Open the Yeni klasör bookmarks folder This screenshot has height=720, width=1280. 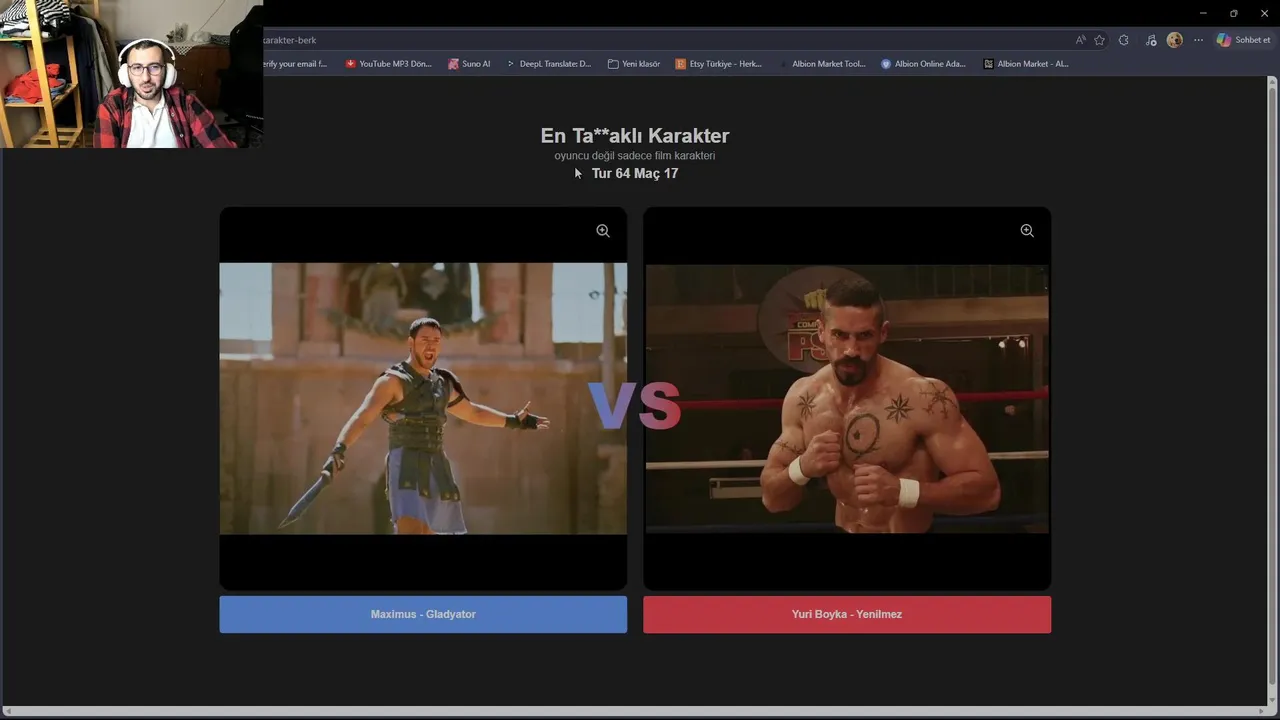pos(634,64)
